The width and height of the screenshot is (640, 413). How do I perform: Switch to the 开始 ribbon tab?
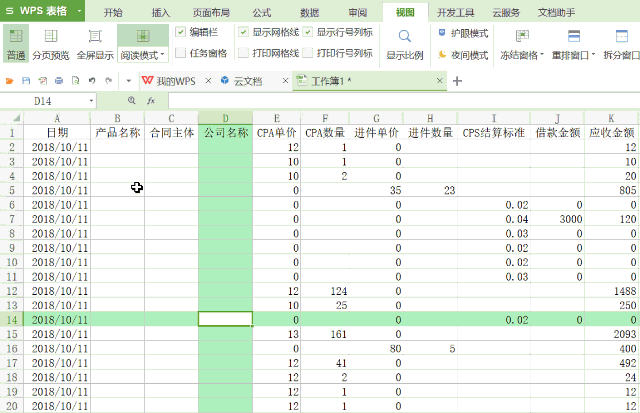pos(113,13)
